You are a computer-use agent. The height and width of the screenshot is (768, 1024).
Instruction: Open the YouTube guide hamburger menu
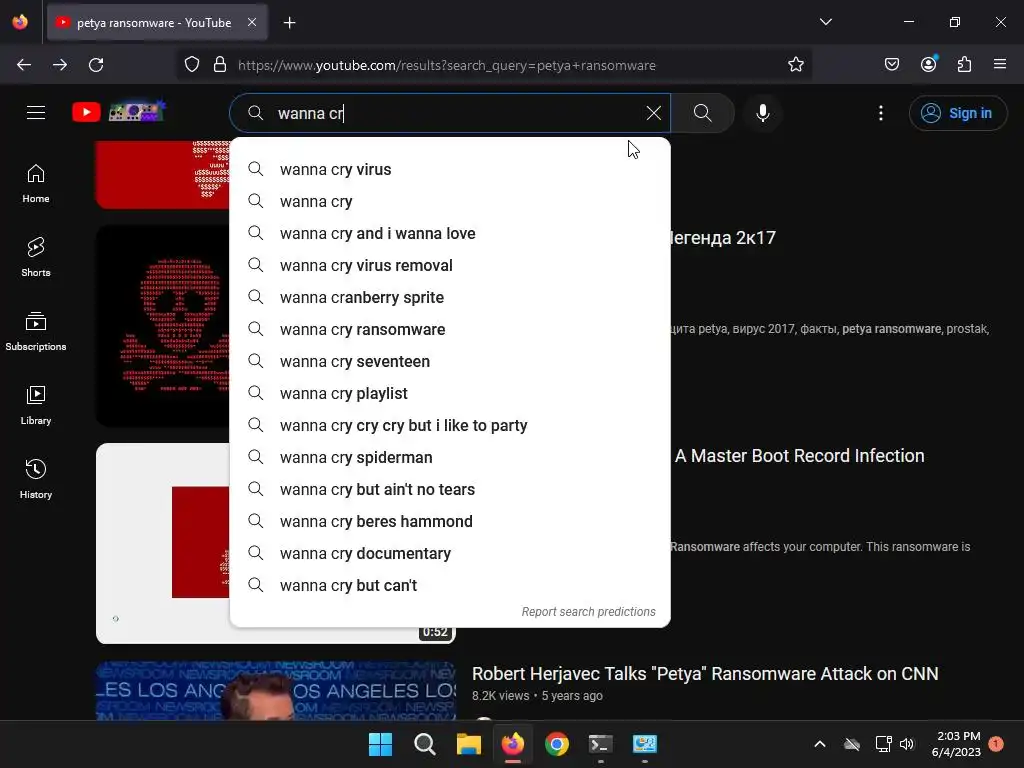click(x=36, y=113)
